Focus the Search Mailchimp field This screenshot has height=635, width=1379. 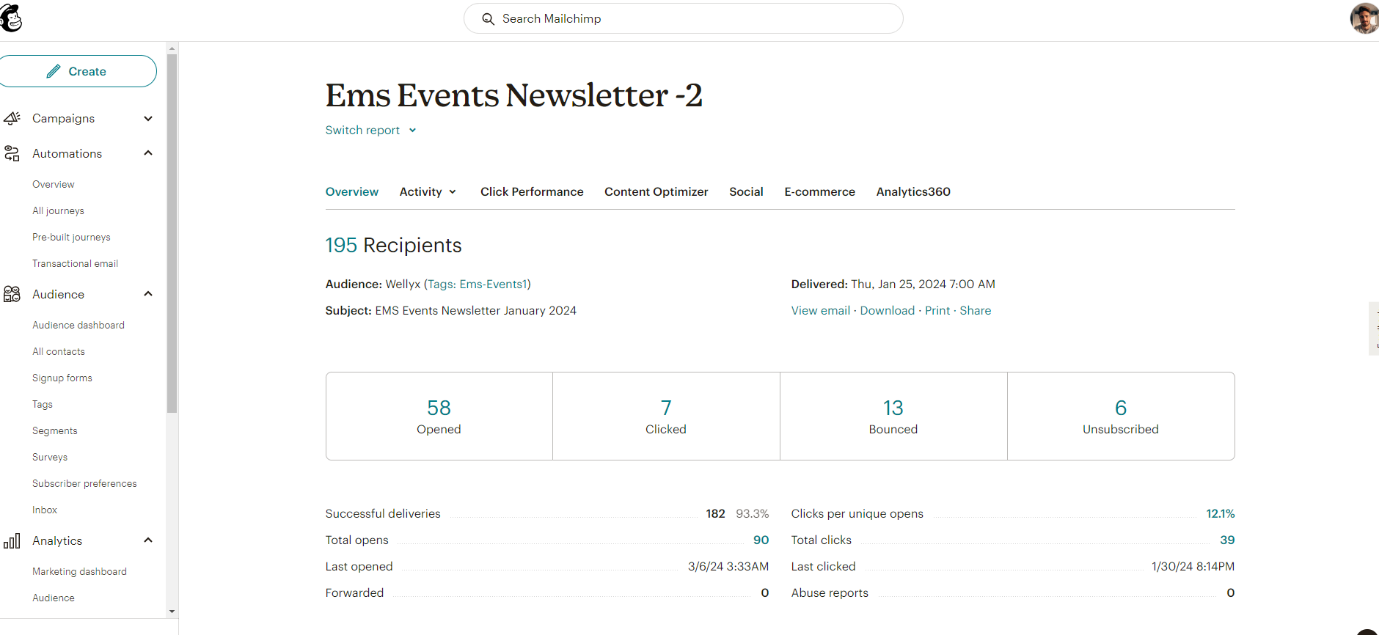click(x=683, y=19)
